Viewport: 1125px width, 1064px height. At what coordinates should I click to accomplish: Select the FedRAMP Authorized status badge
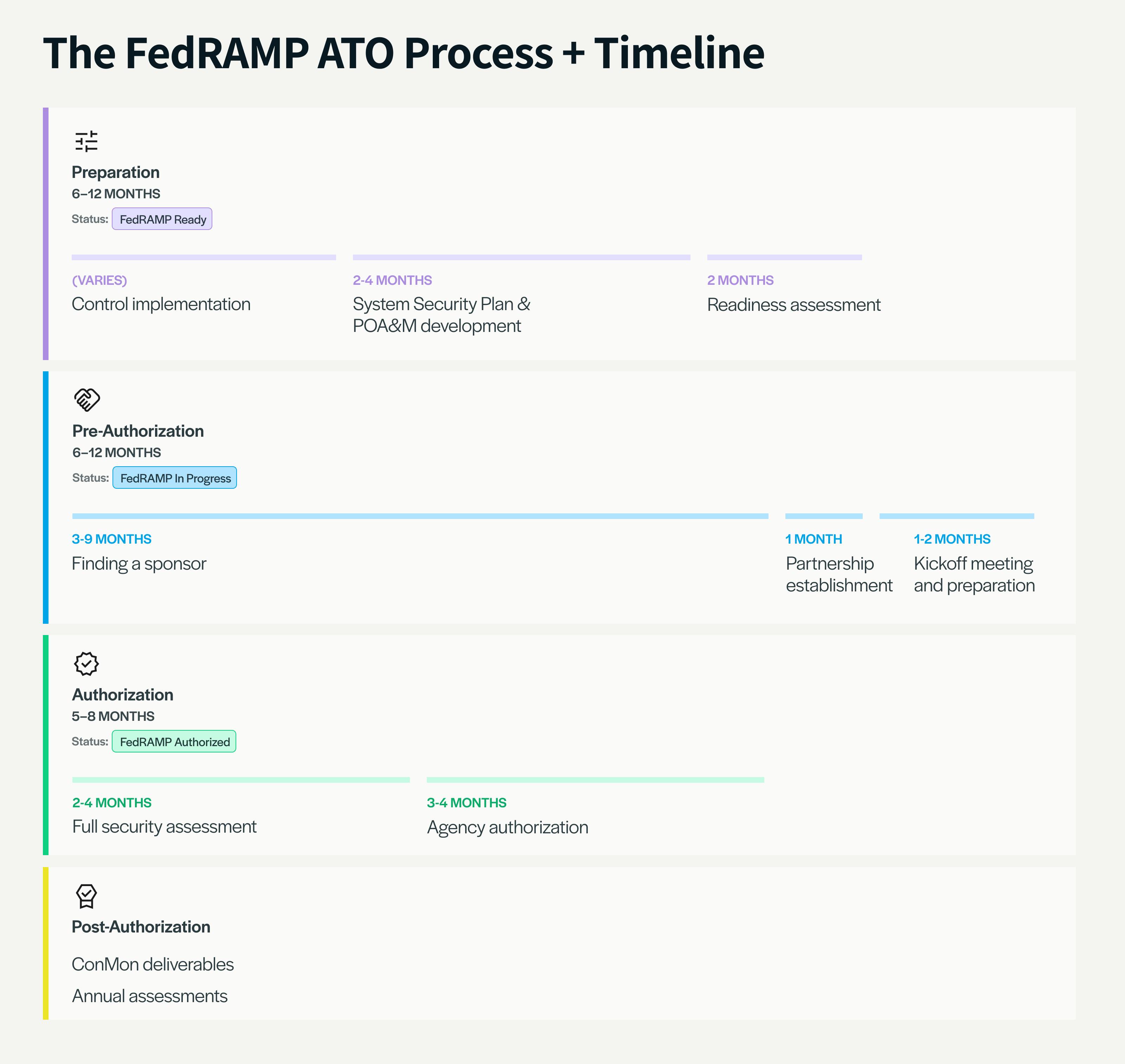pyautogui.click(x=174, y=742)
